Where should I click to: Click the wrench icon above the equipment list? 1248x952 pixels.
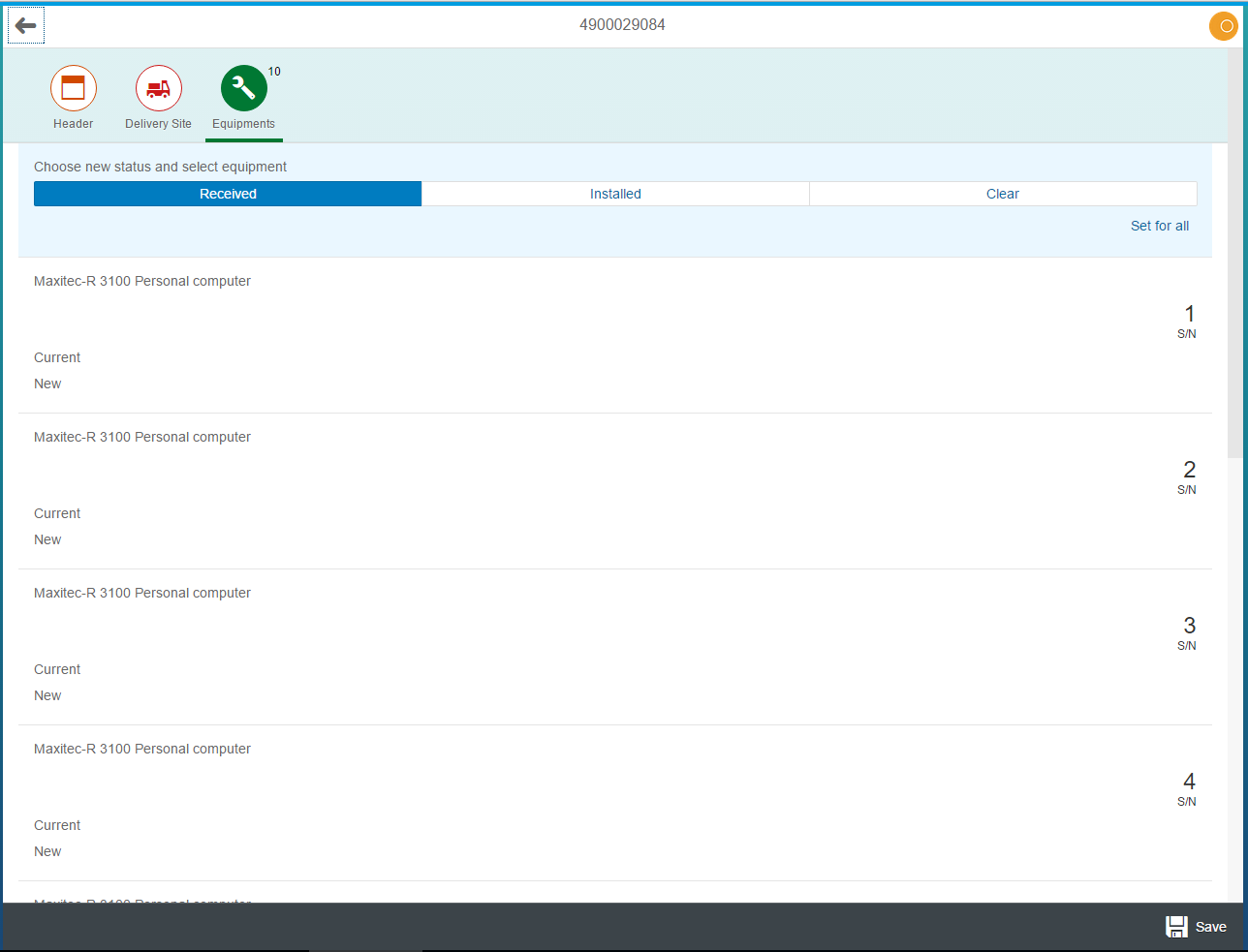(243, 88)
